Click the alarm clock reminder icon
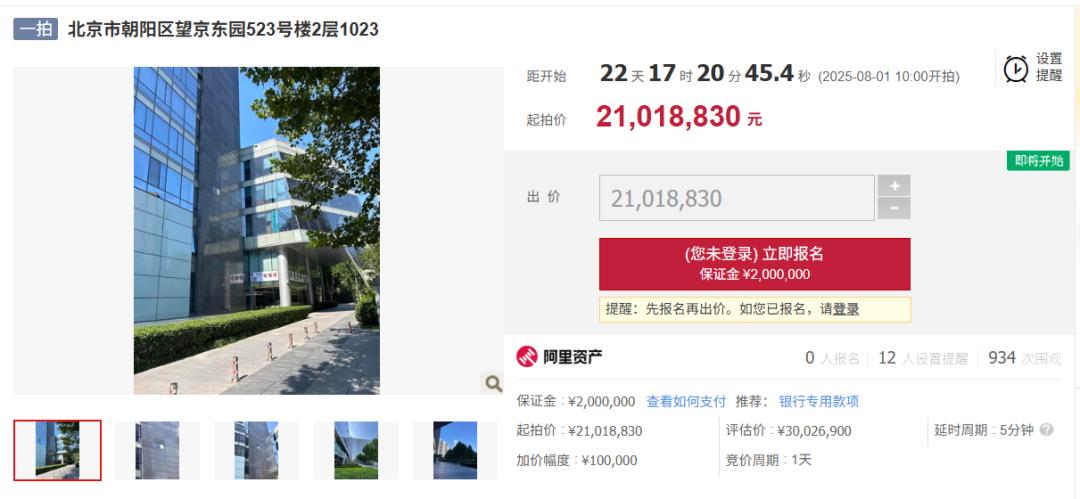Screen dimensions: 1080x499 click(x=1015, y=68)
